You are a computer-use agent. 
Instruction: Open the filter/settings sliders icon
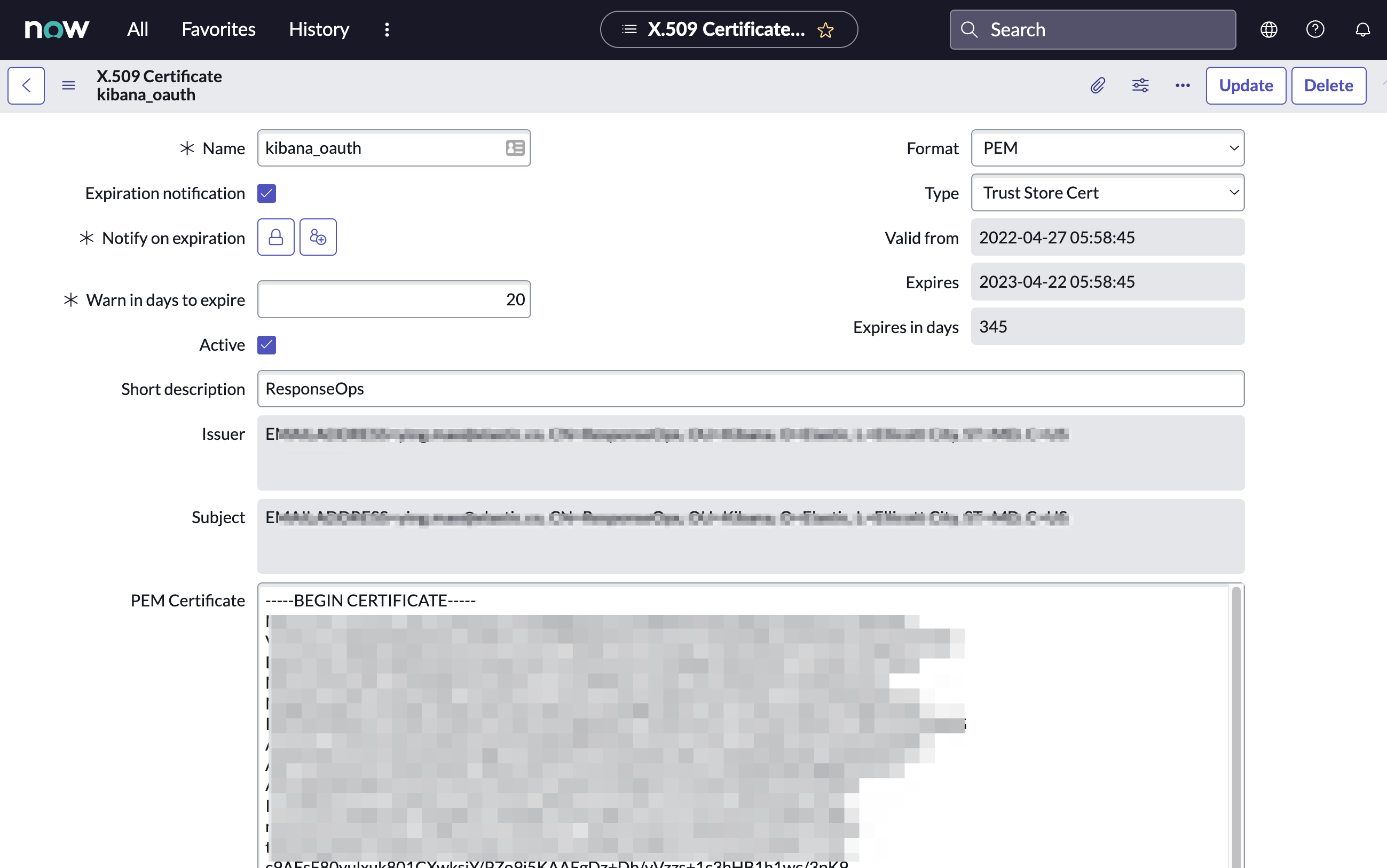(x=1140, y=85)
